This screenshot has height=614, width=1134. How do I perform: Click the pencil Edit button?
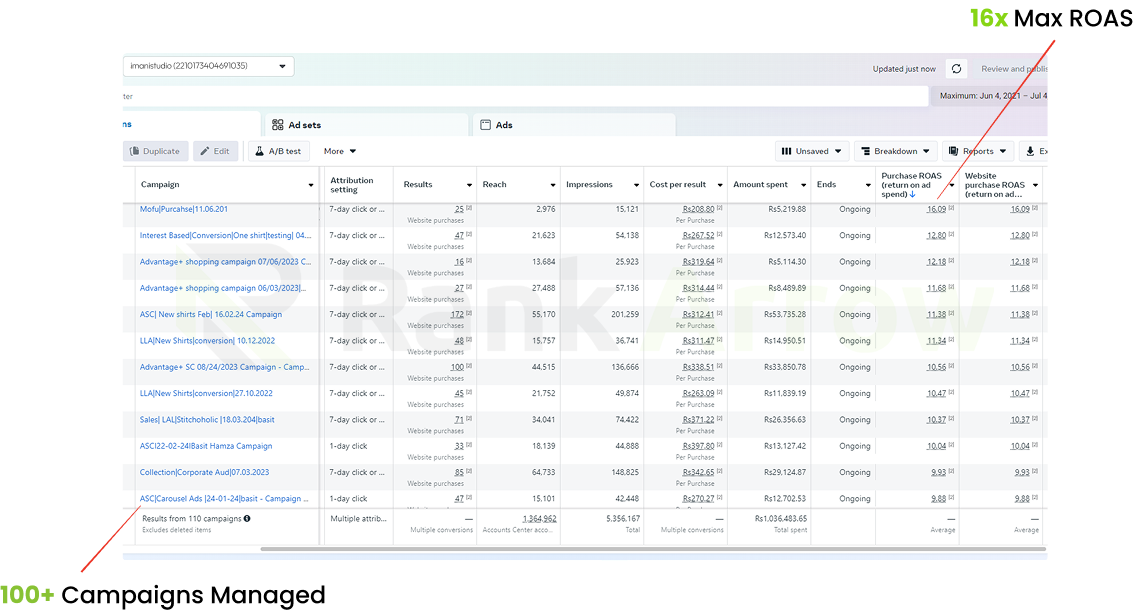[214, 151]
